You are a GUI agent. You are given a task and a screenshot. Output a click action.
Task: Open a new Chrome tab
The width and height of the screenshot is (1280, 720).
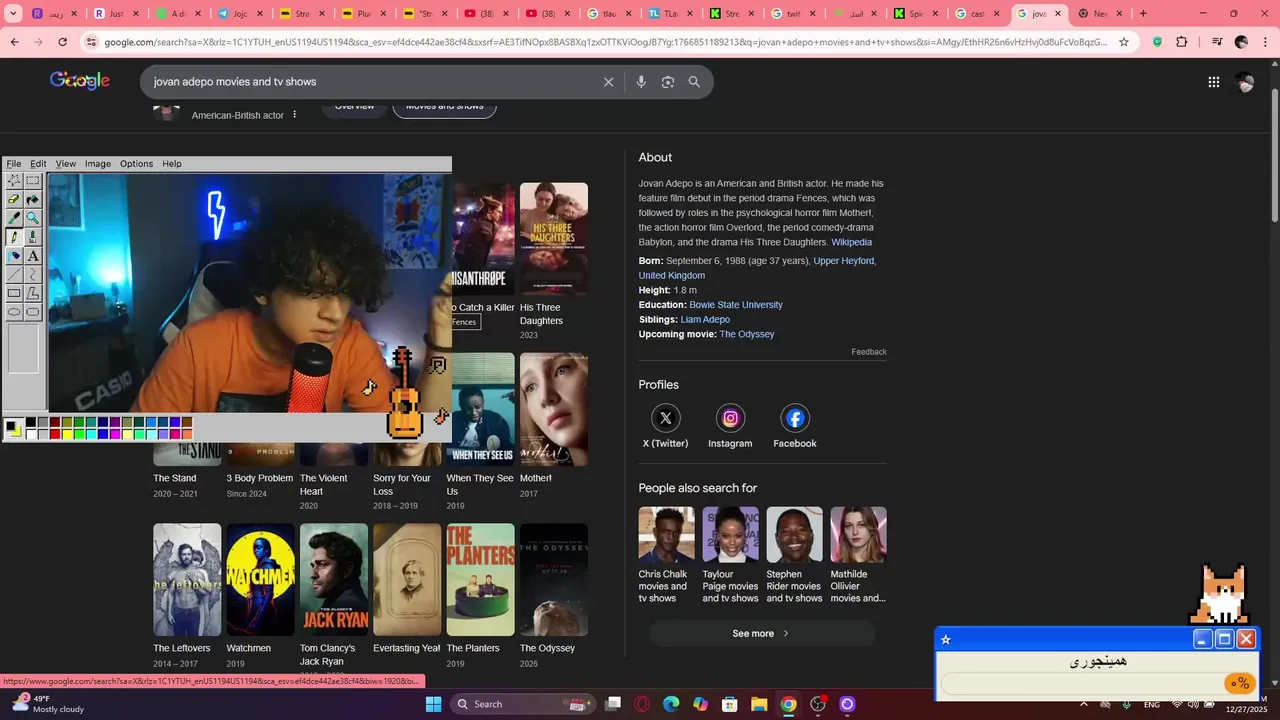pos(1143,14)
